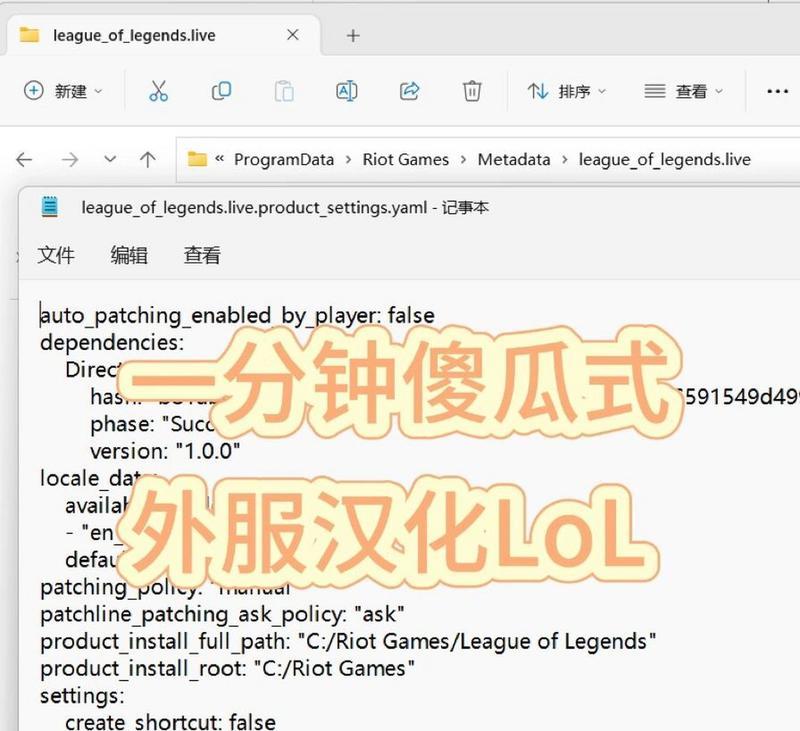
Task: Expand chevron after Riot Games in breadcrumb
Action: click(463, 160)
